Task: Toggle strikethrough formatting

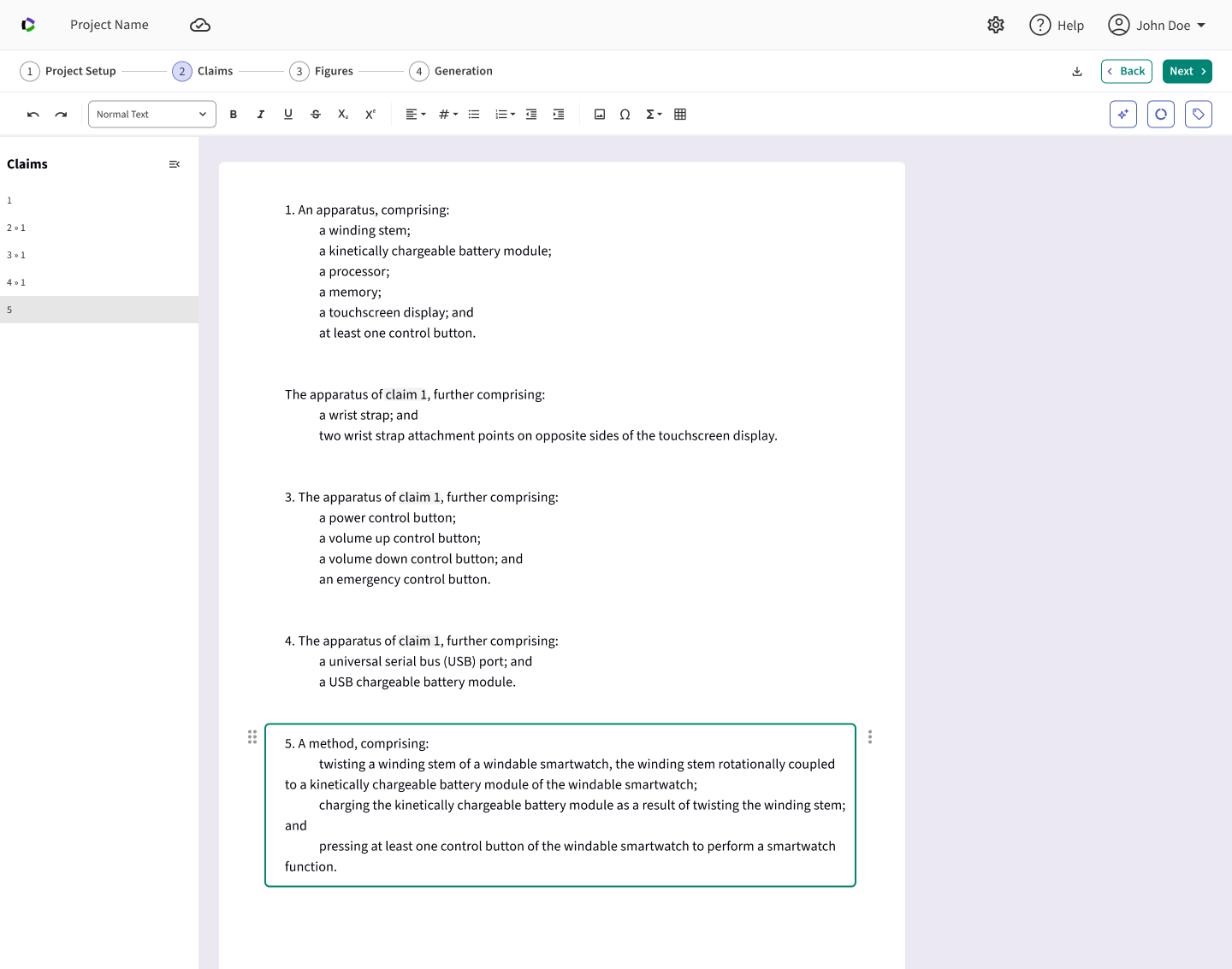Action: 316,115
